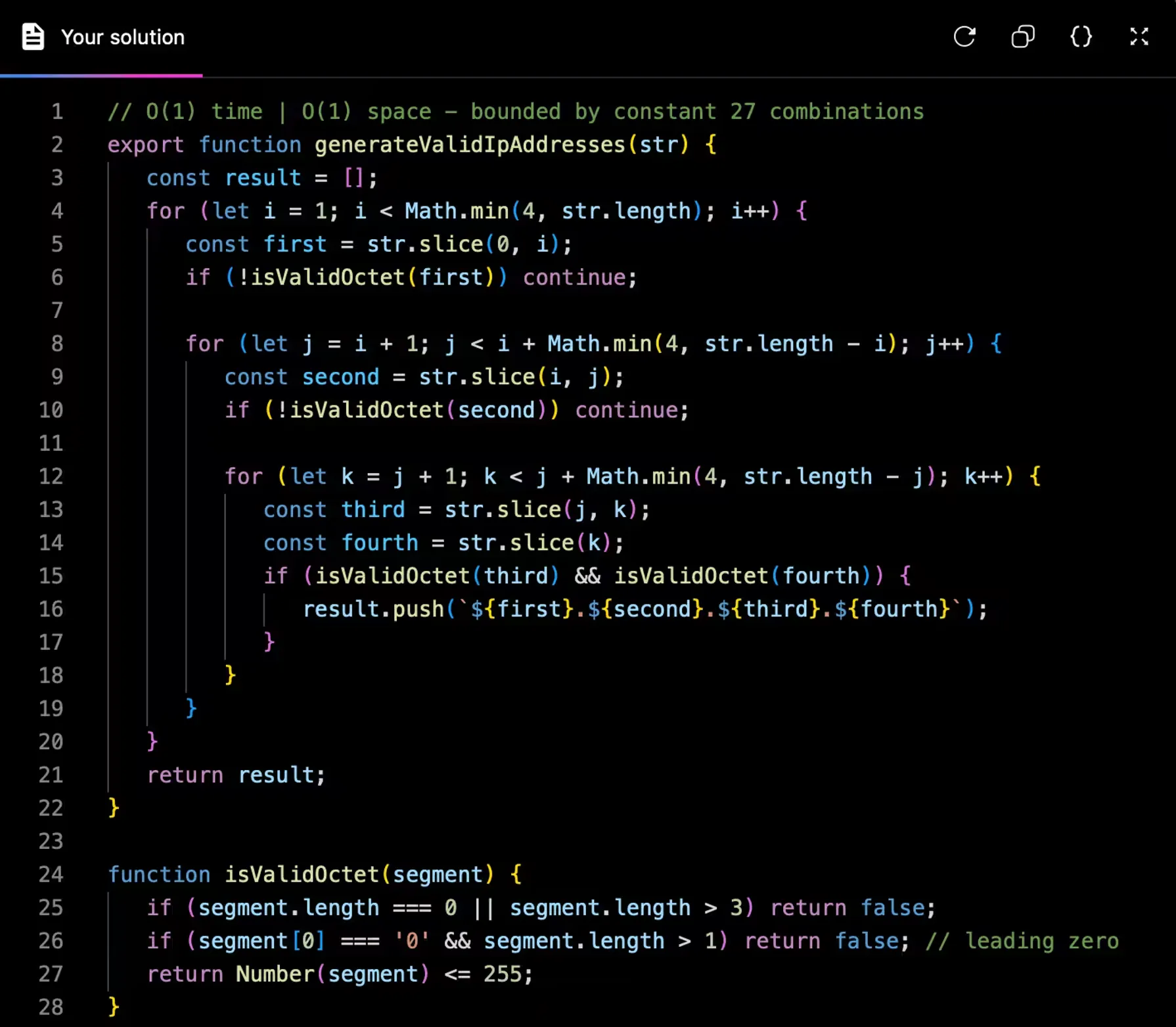Toggle fullscreen with the expand arrows icon
Screen dimensions: 1176x1027
coord(1139,37)
